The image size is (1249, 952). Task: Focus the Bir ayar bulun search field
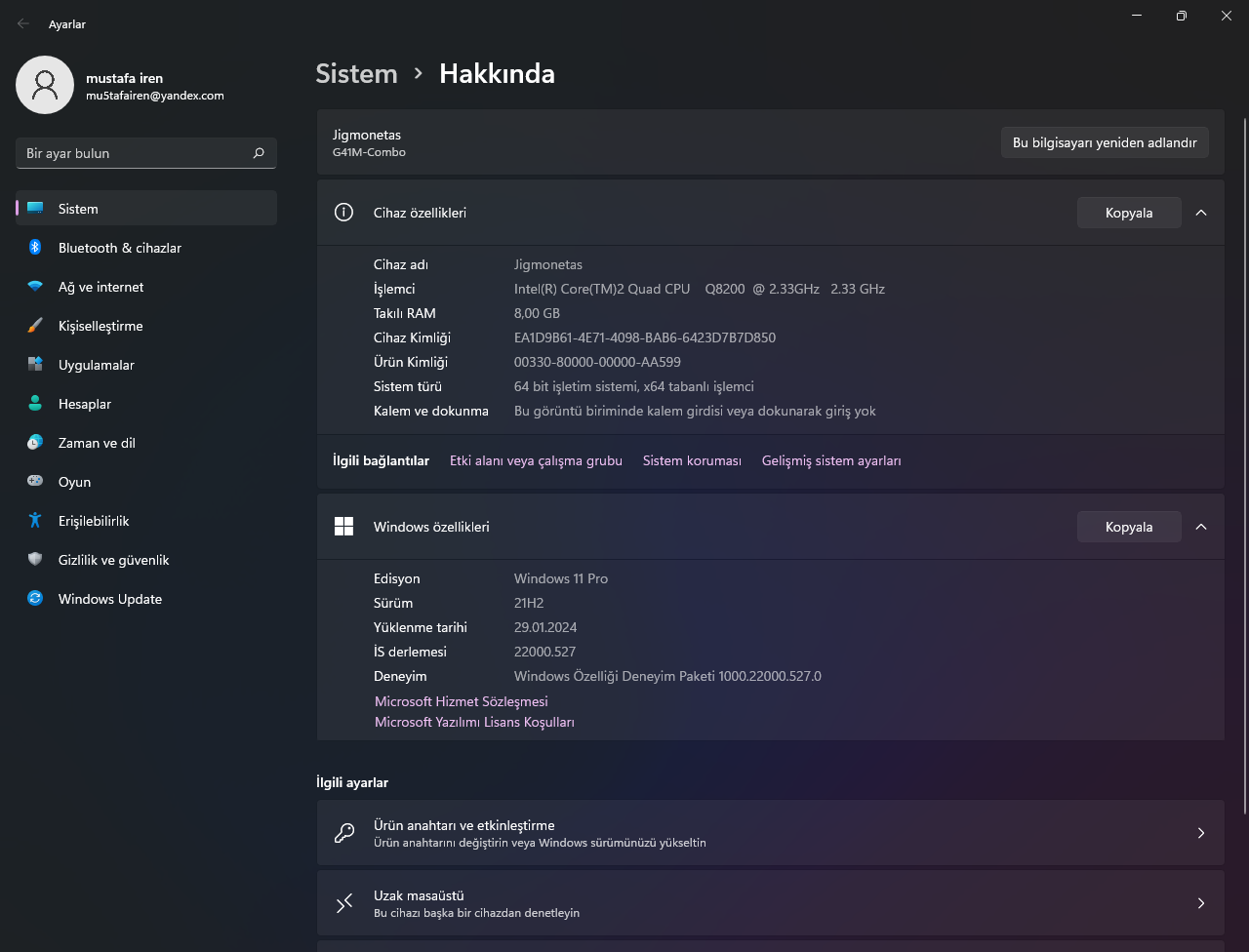[x=135, y=153]
